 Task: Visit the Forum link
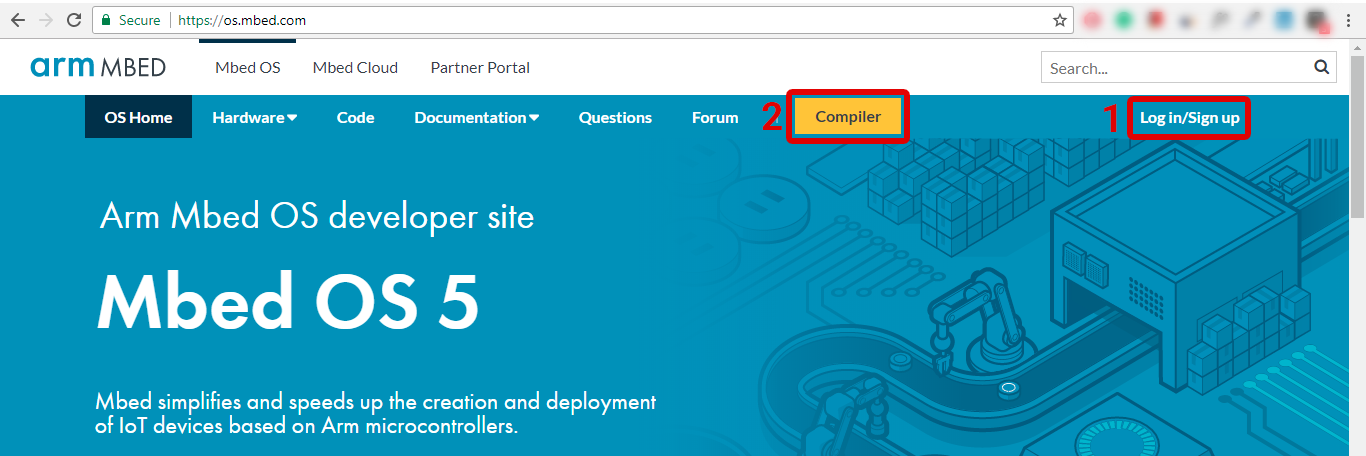tap(715, 118)
